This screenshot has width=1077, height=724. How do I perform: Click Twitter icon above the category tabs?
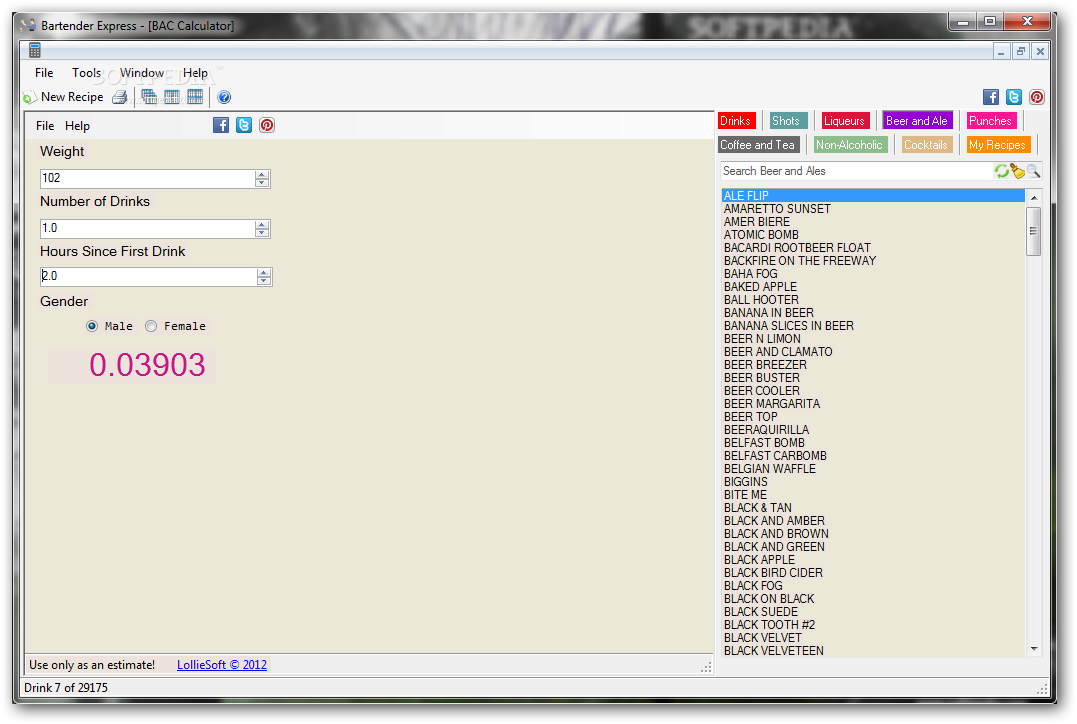[1014, 97]
